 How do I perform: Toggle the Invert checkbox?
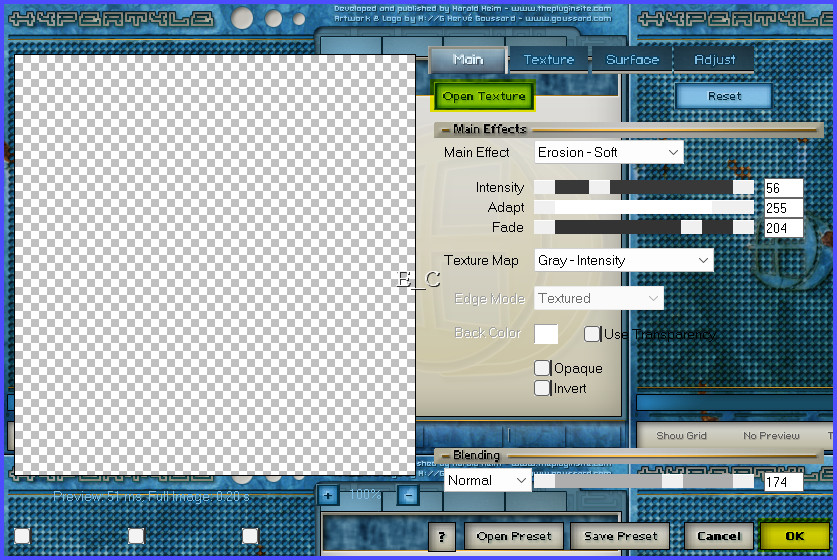(542, 388)
